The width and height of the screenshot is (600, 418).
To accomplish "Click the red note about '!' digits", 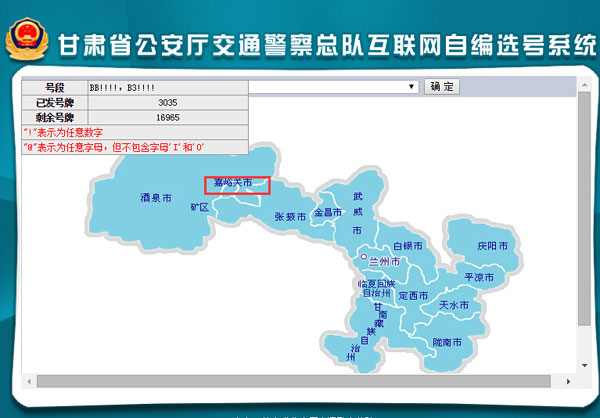I will (63, 133).
